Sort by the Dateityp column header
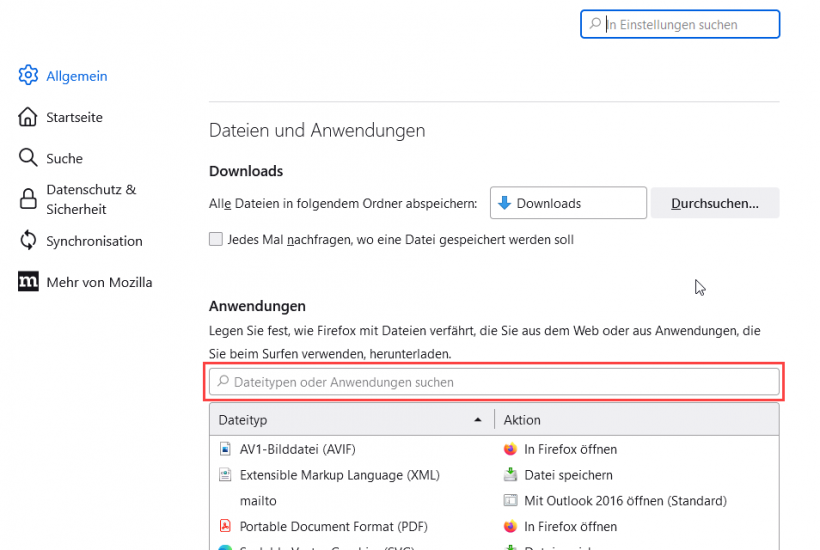This screenshot has width=820, height=550. tap(352, 420)
